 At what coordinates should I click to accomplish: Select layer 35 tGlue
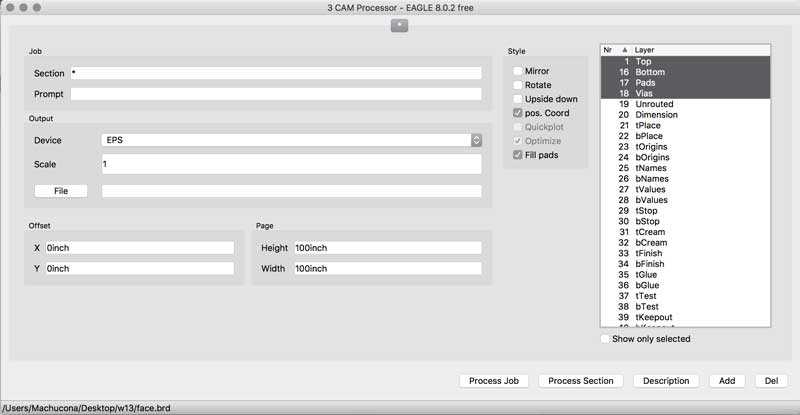click(686, 275)
